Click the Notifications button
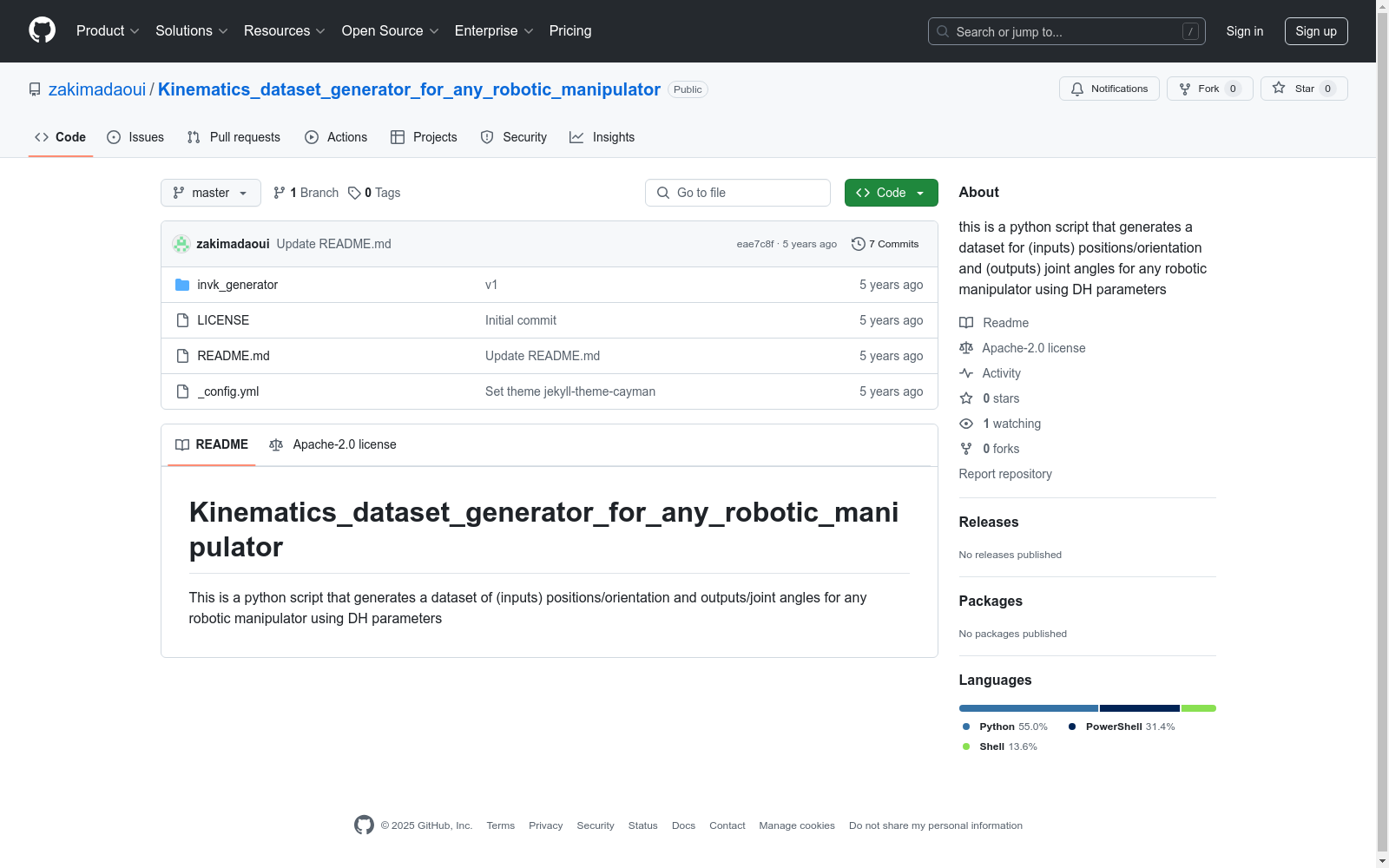The image size is (1389, 868). click(x=1109, y=89)
